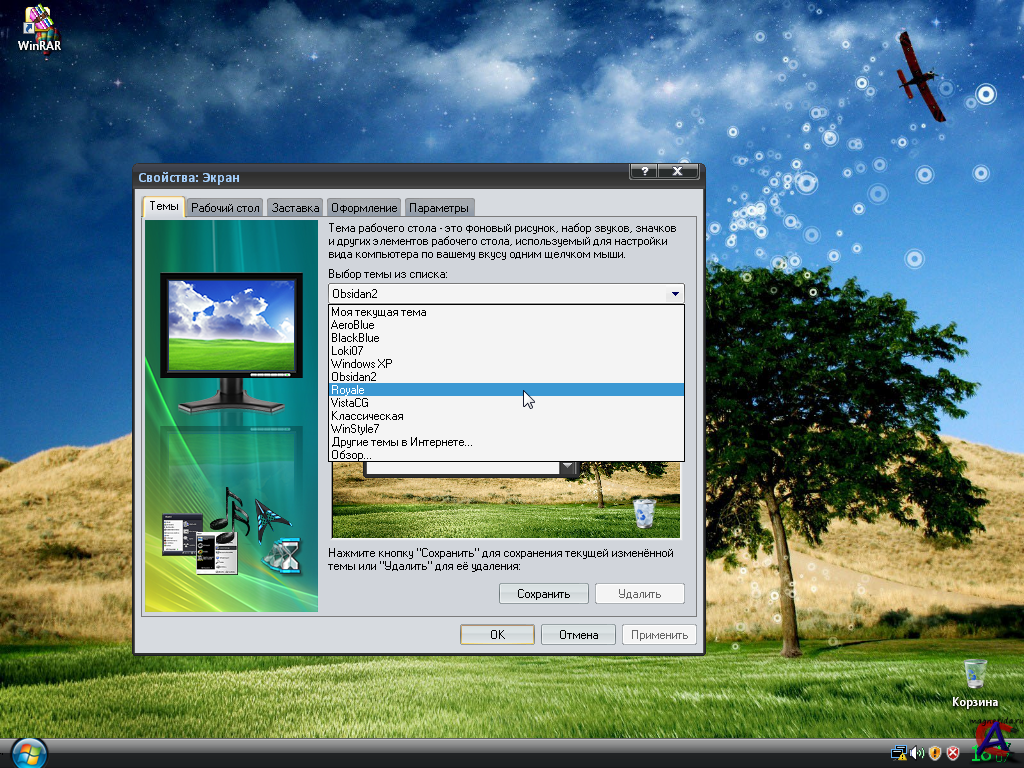Click the yellow security shield tray icon
The height and width of the screenshot is (768, 1024).
[935, 753]
